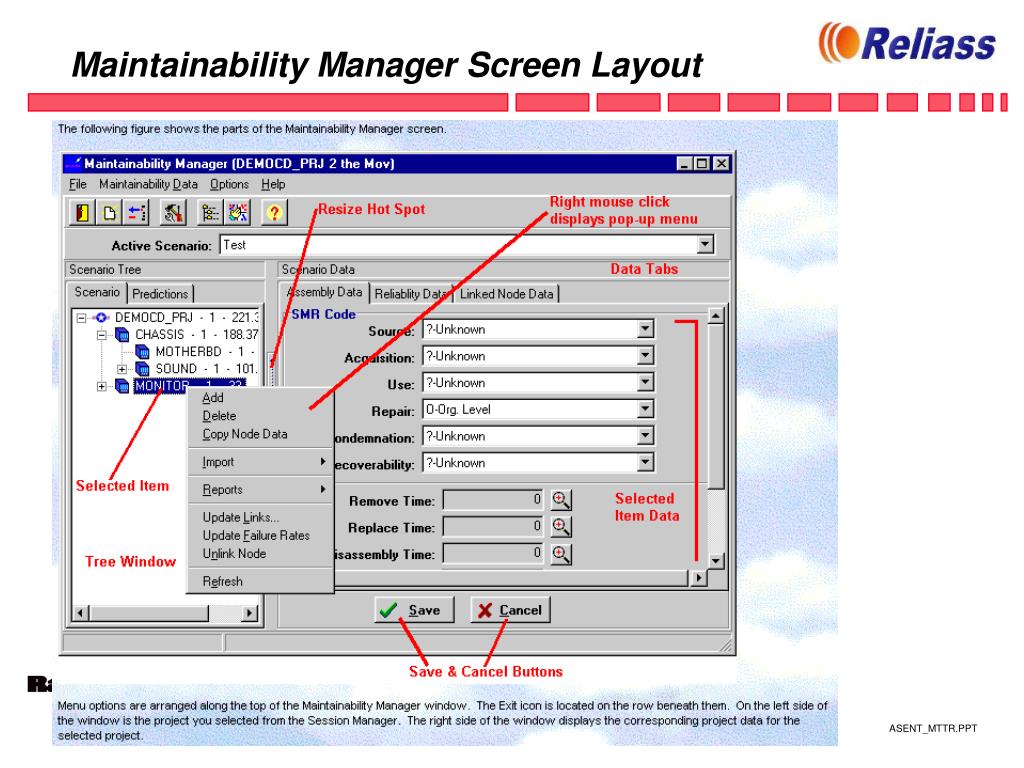
Task: Open the Source dropdown
Action: [645, 329]
